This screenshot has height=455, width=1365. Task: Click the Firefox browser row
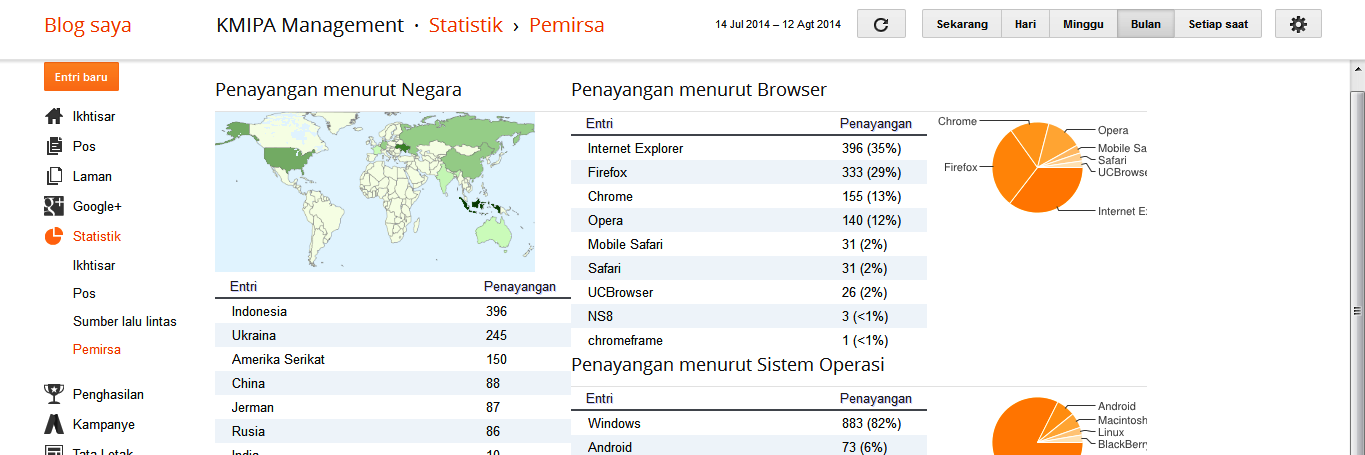click(x=749, y=172)
